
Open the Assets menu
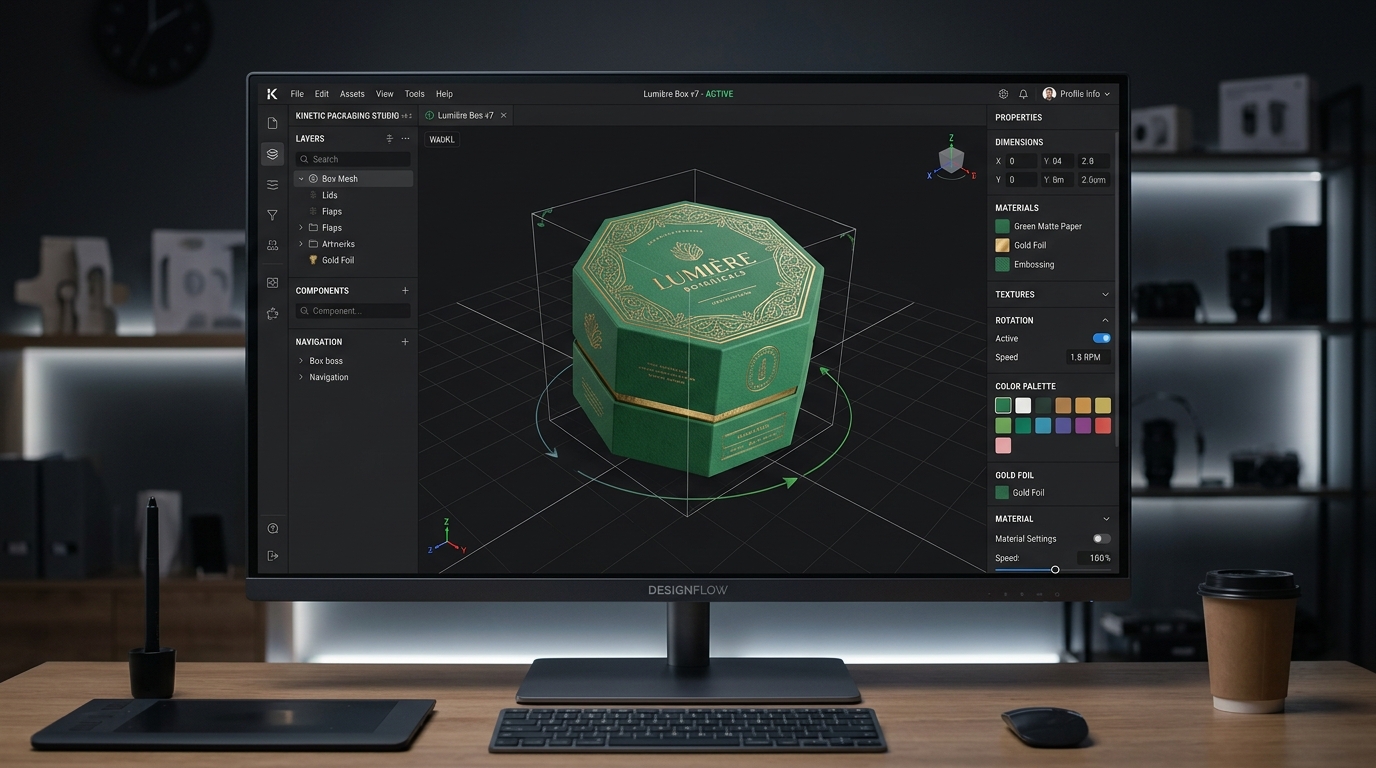pyautogui.click(x=352, y=94)
